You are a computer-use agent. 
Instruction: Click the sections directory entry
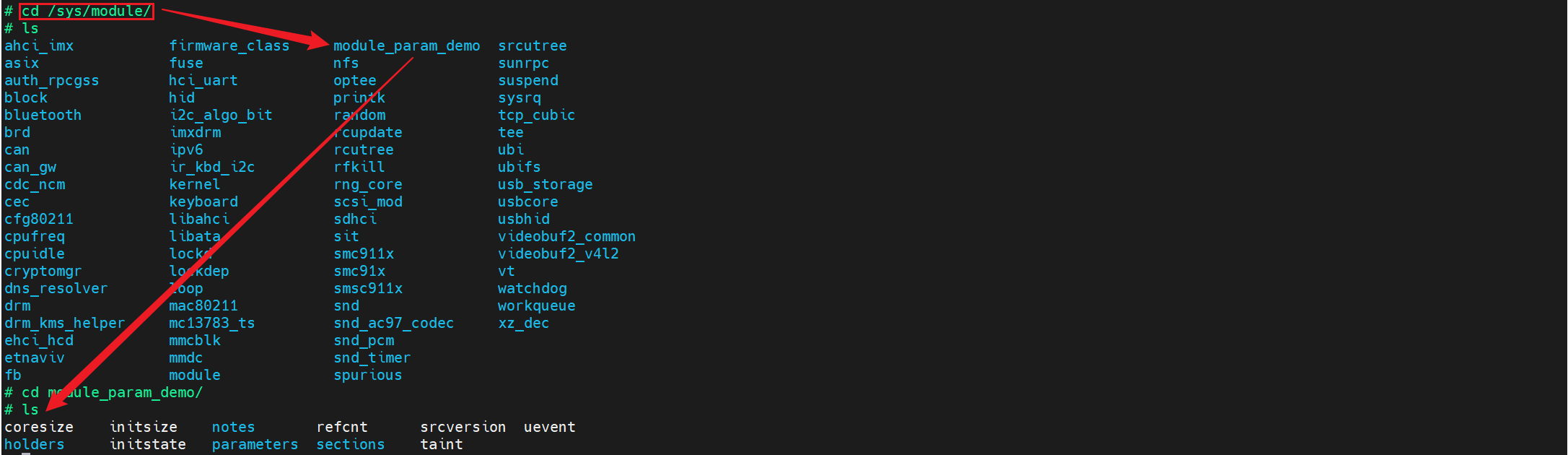[x=350, y=444]
